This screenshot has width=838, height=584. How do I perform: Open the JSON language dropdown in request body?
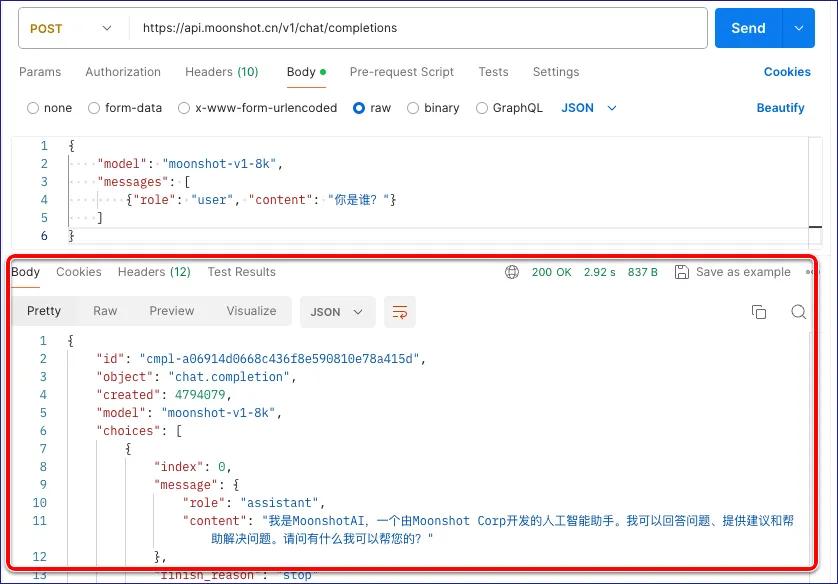pos(588,107)
